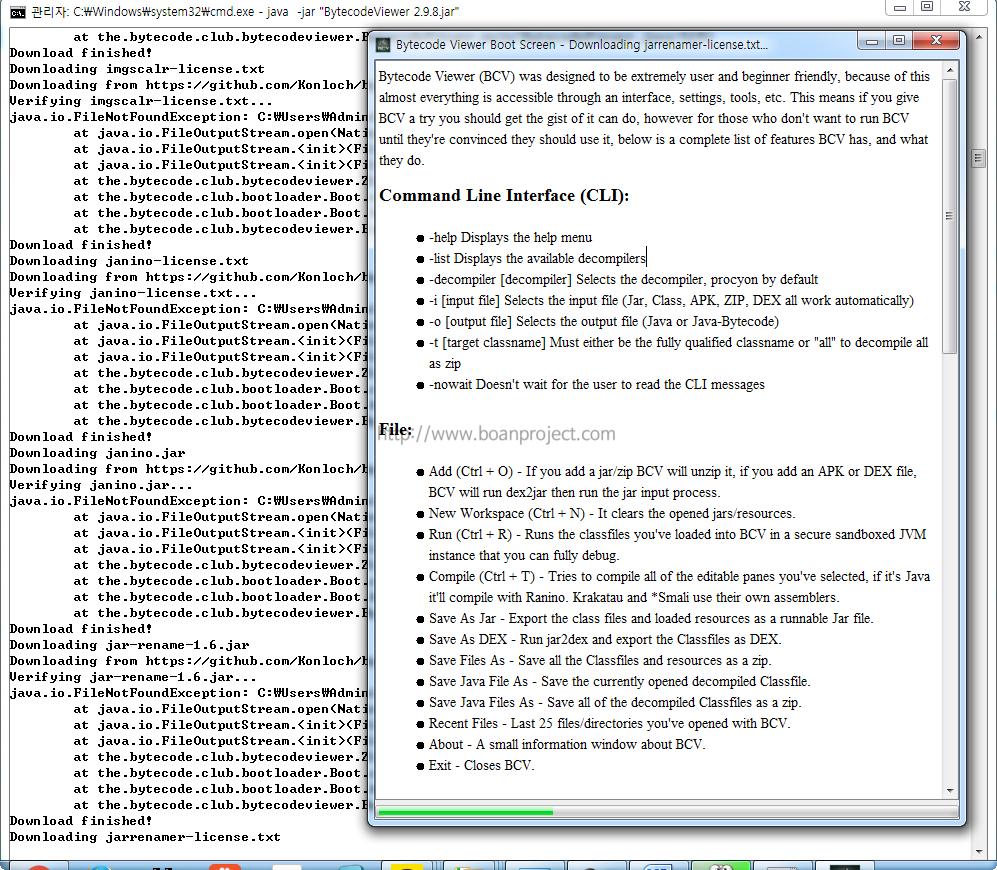Click 'Downloading jarrenamer-license.txt' in cmd window
Image resolution: width=997 pixels, height=870 pixels.
pos(145,837)
